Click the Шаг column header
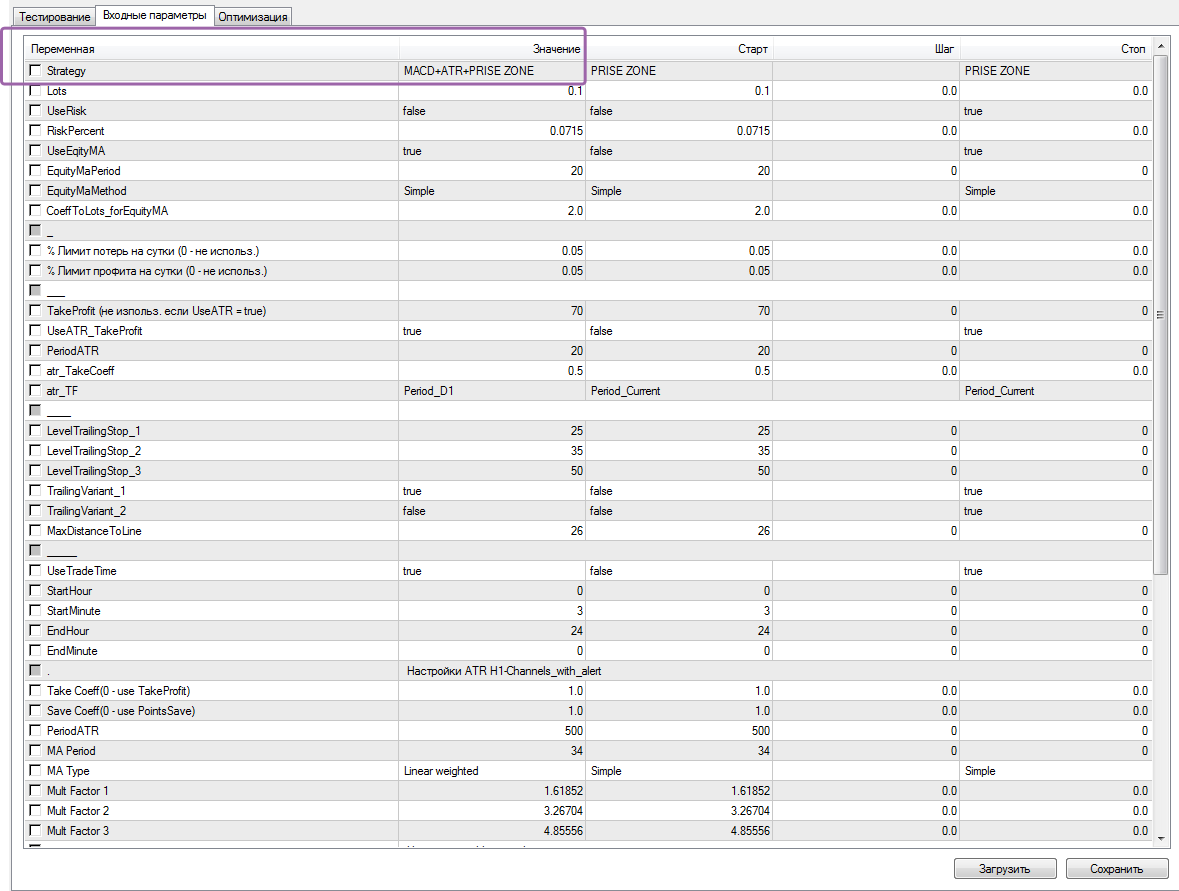 (x=866, y=49)
